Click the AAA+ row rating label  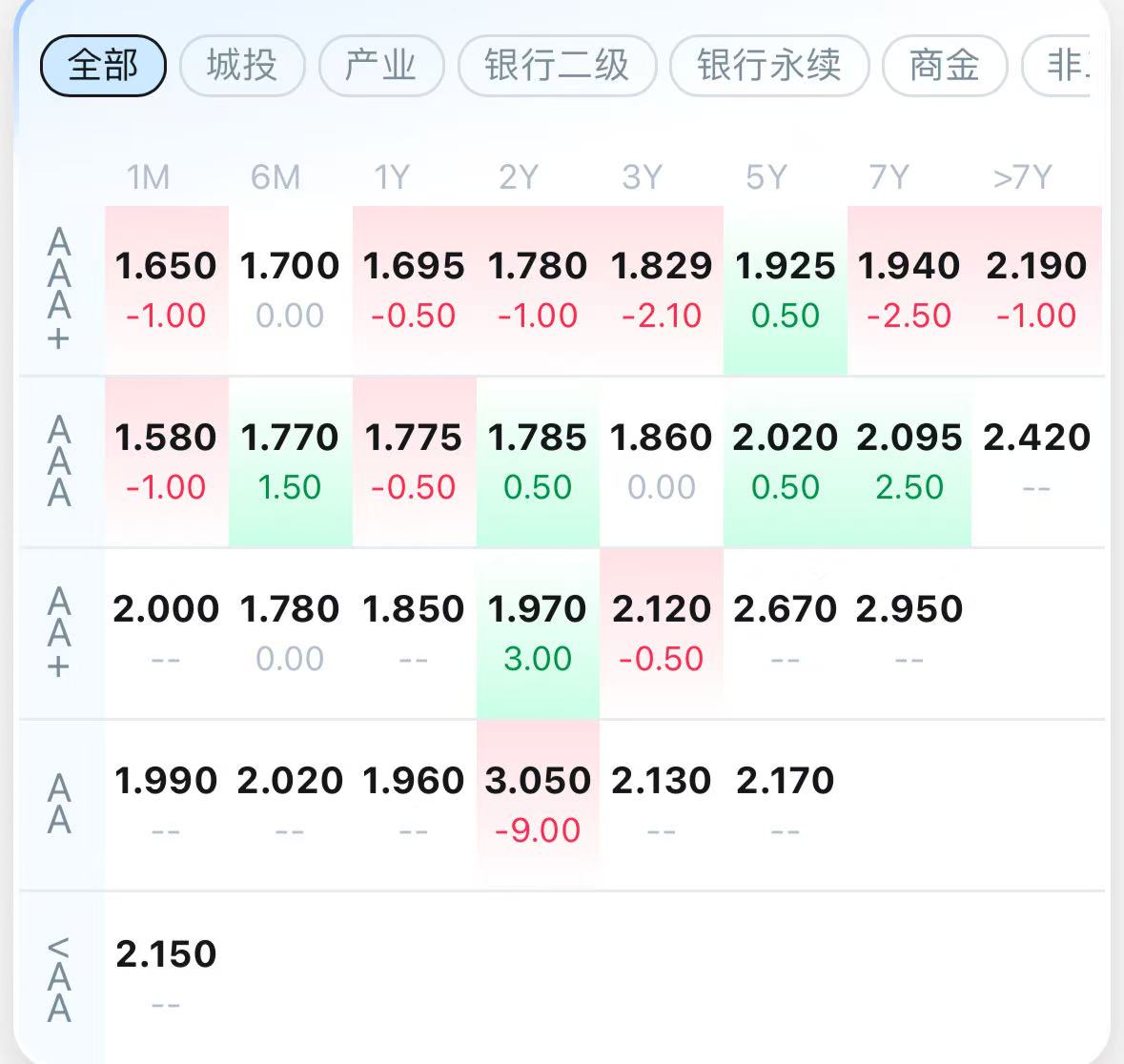[59, 290]
